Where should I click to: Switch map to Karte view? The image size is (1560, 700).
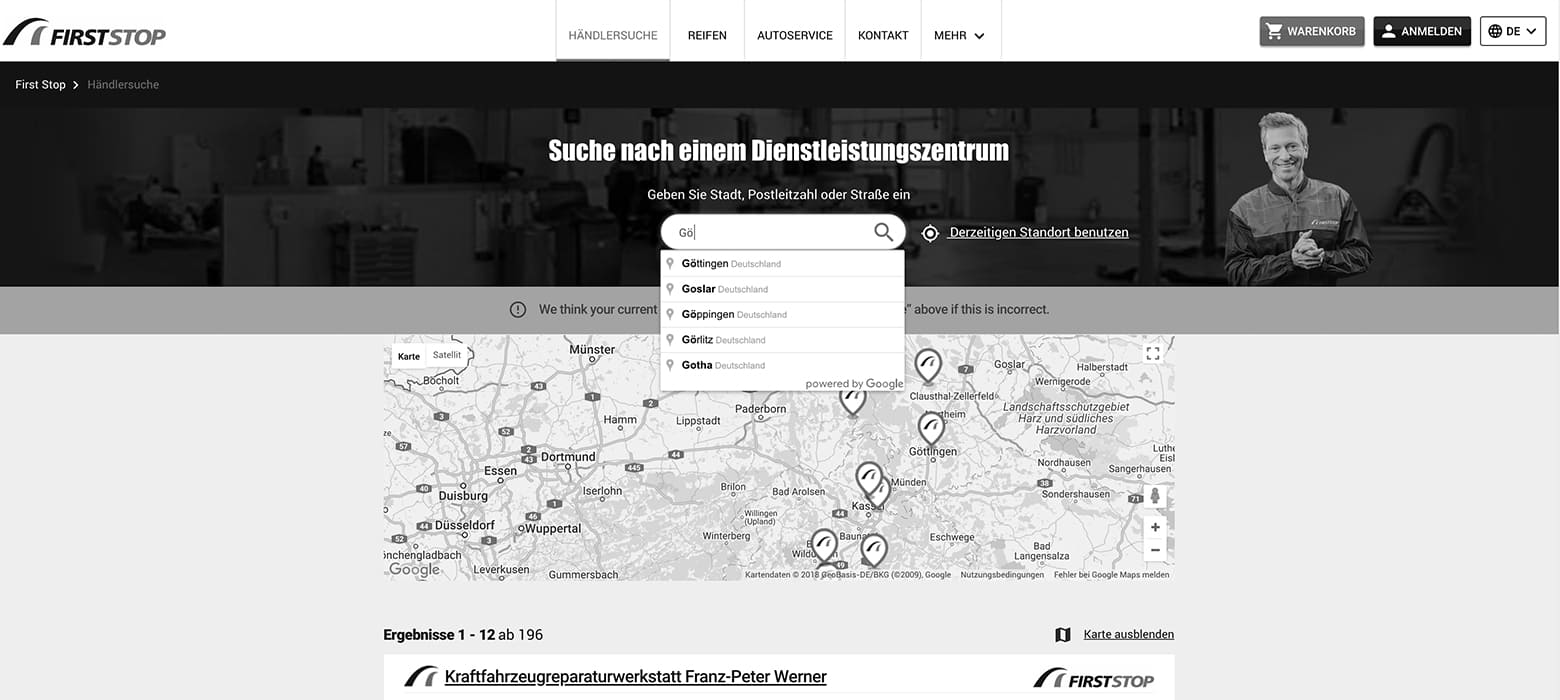409,356
